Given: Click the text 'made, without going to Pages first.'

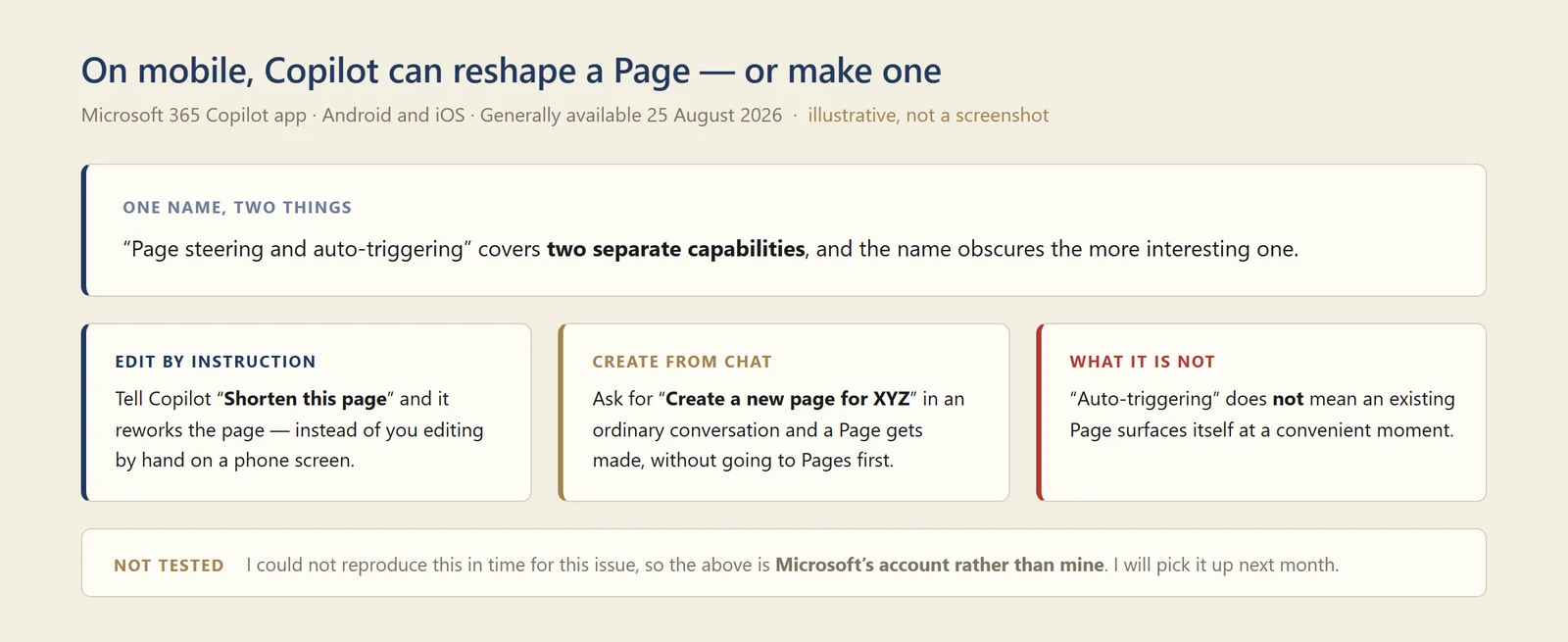Looking at the screenshot, I should 743,461.
